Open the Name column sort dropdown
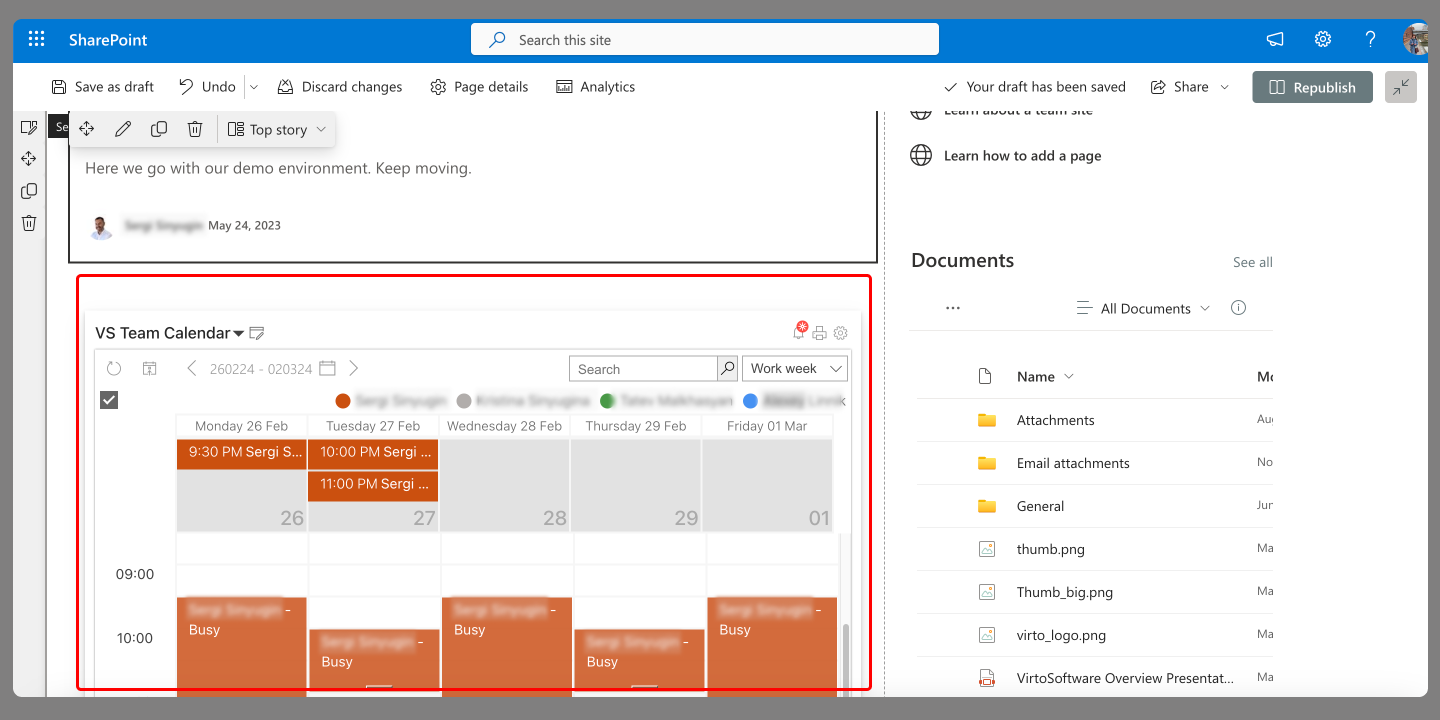The image size is (1440, 720). pos(1069,377)
